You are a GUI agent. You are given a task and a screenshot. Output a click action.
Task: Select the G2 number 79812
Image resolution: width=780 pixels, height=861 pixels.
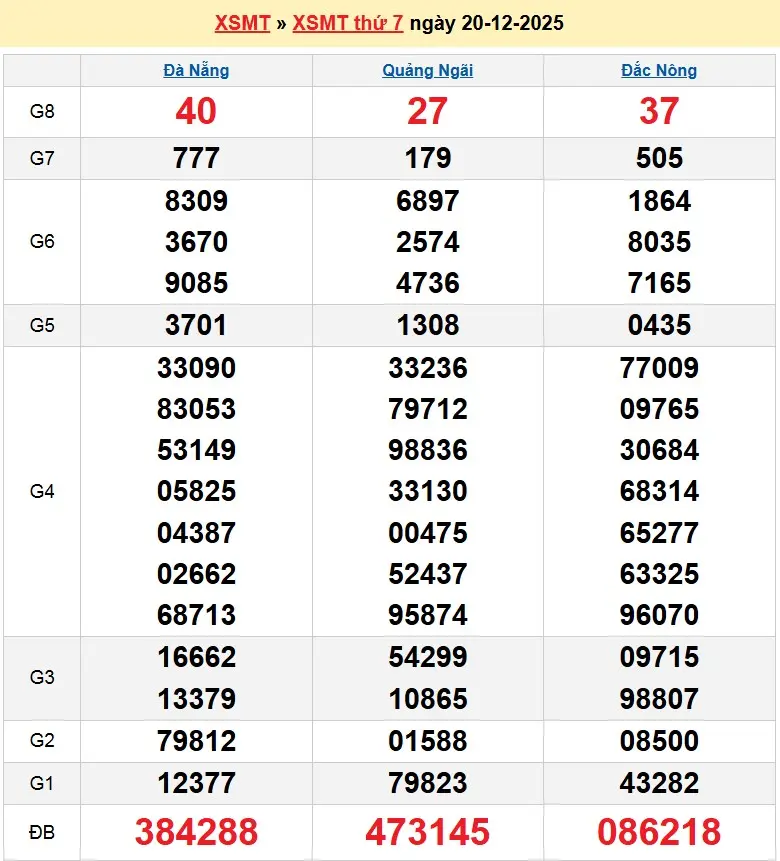[196, 741]
